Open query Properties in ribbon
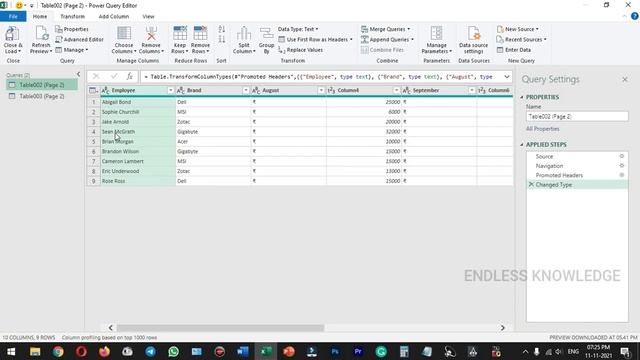640x360 pixels. point(72,29)
